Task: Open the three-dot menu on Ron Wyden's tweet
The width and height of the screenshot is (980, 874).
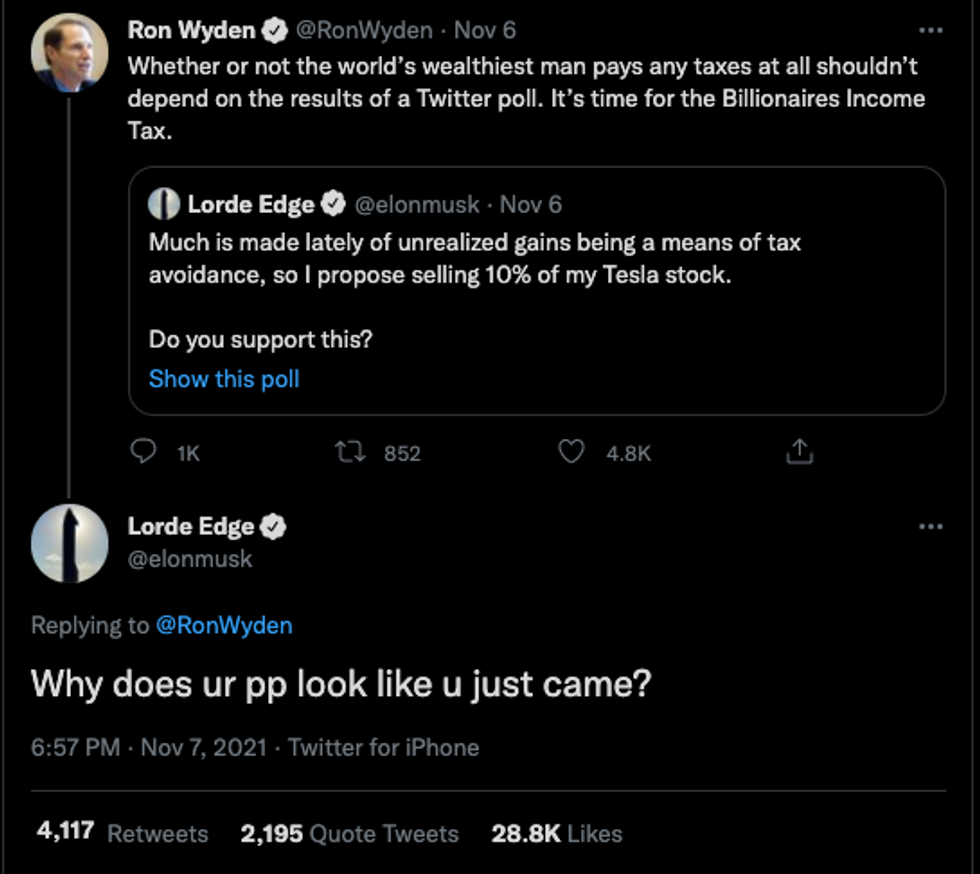Action: coord(930,31)
